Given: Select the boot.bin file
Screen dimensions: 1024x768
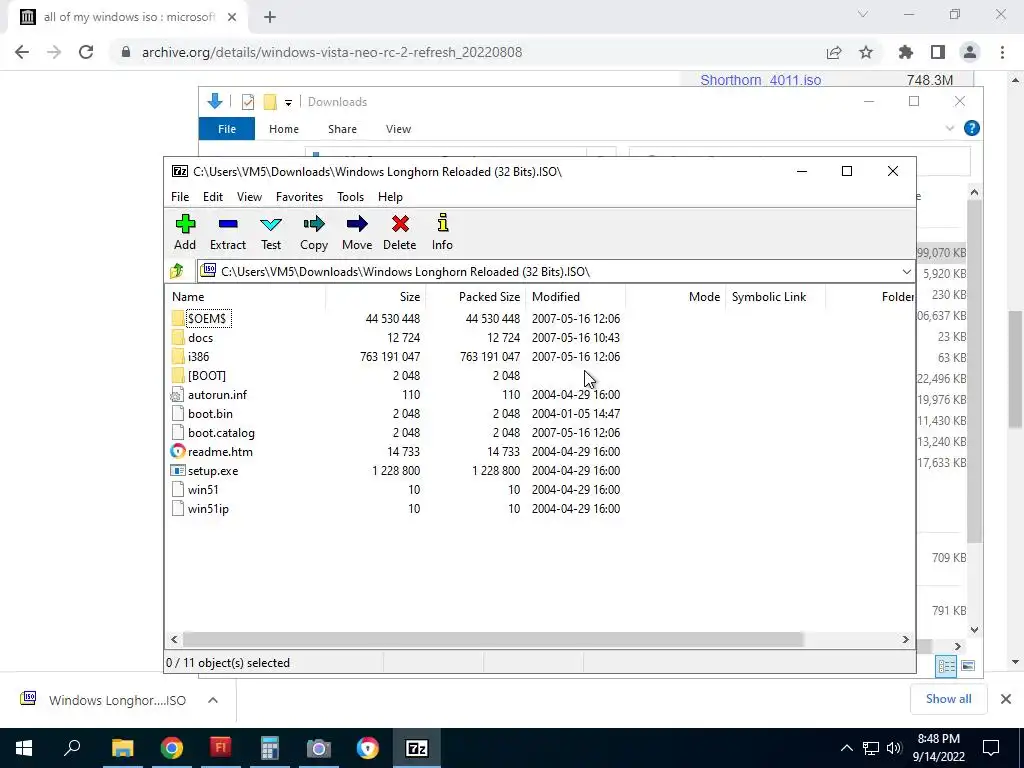Looking at the screenshot, I should click(x=210, y=413).
